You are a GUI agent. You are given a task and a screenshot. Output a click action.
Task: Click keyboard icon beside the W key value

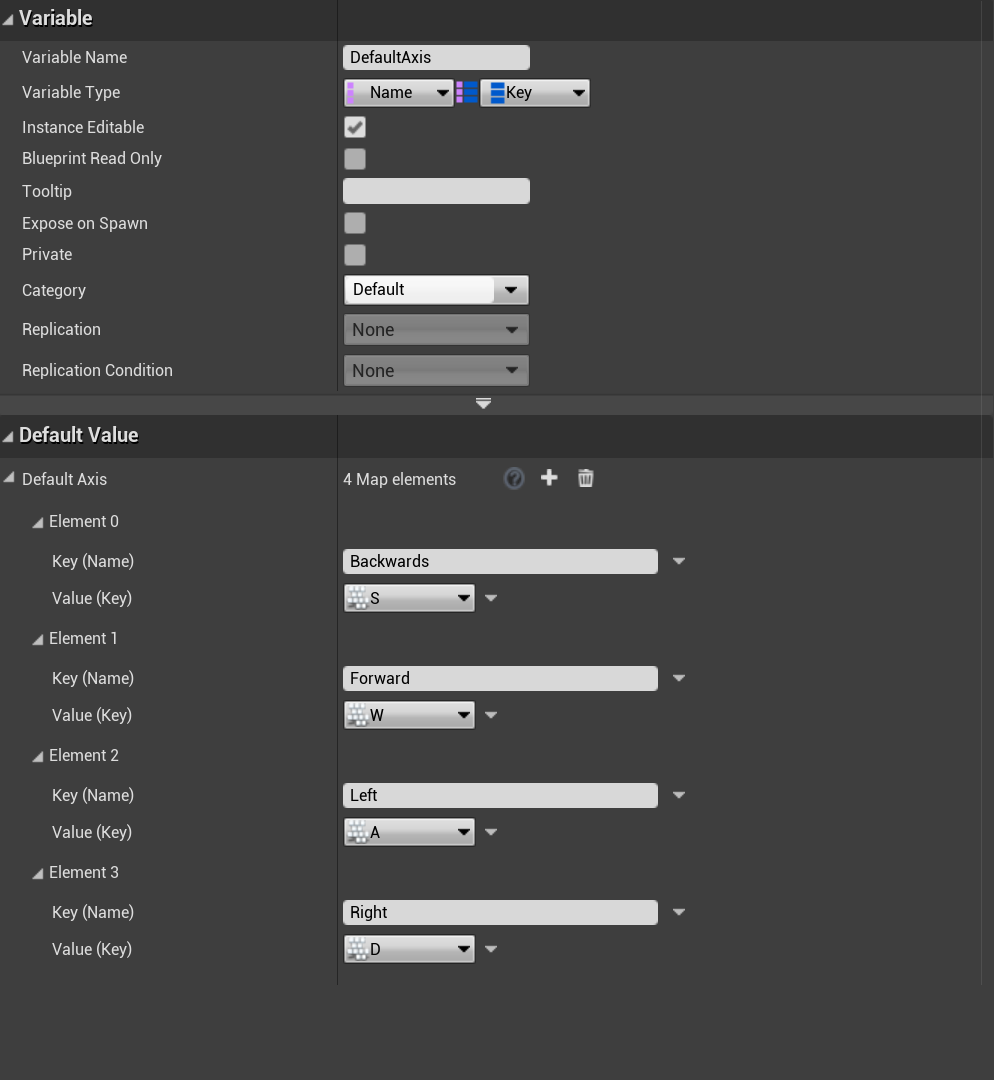[x=357, y=715]
